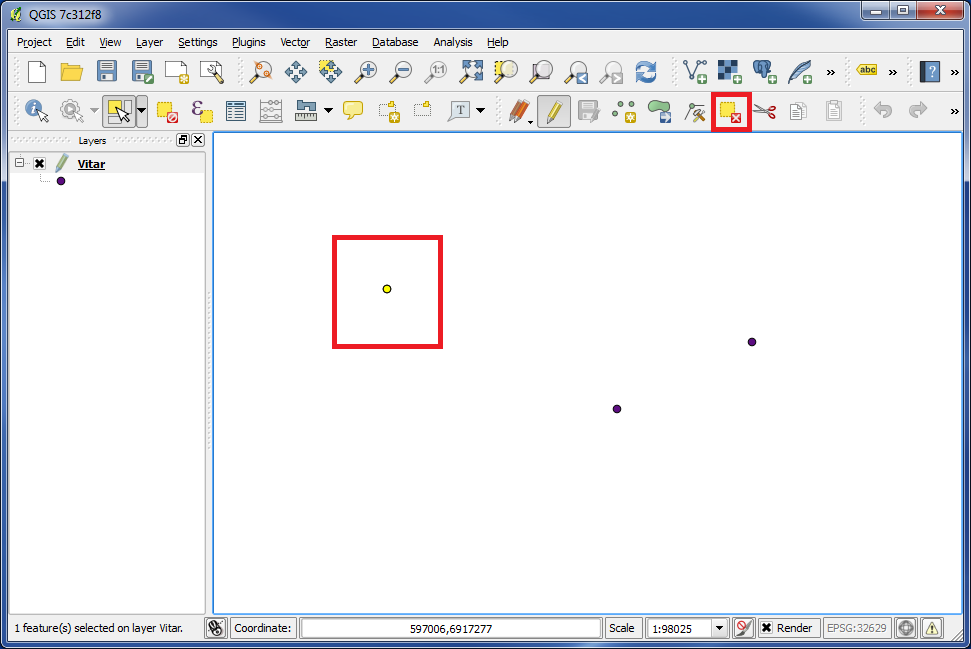Screen dimensions: 971x649
Task: Open the Raster menu
Action: (341, 42)
